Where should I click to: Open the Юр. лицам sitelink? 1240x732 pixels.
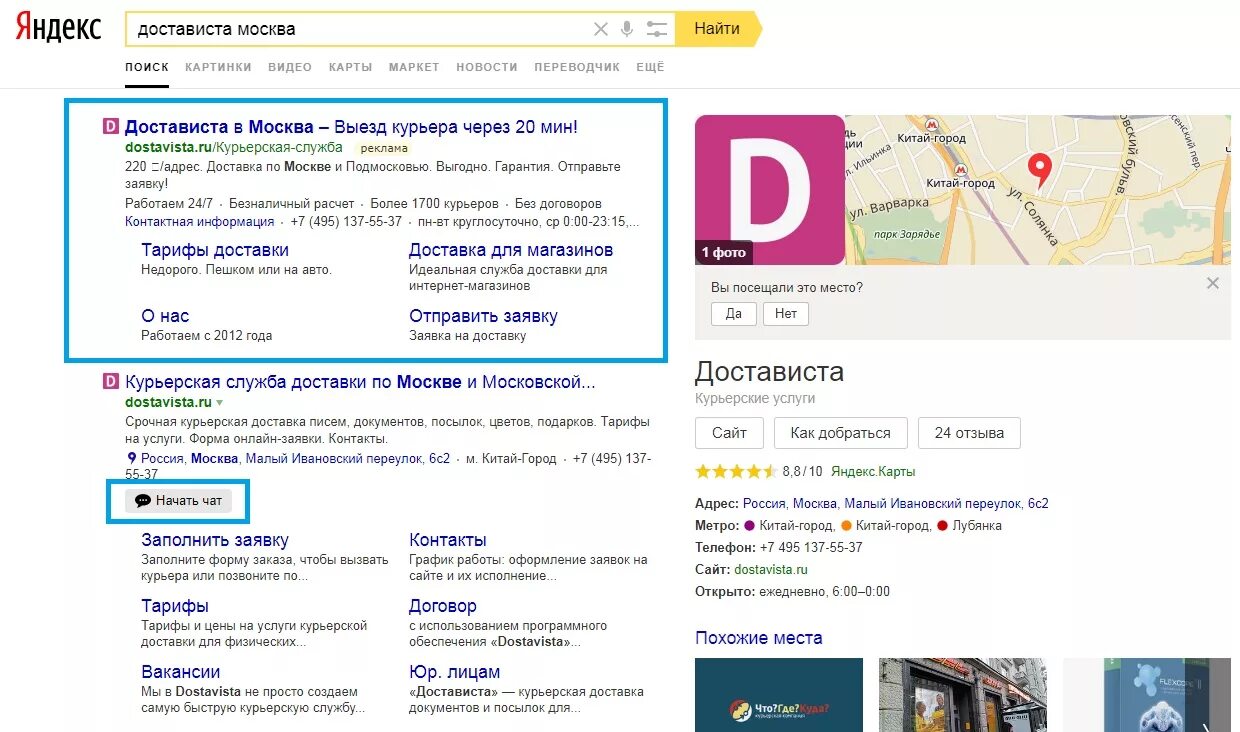coord(455,672)
